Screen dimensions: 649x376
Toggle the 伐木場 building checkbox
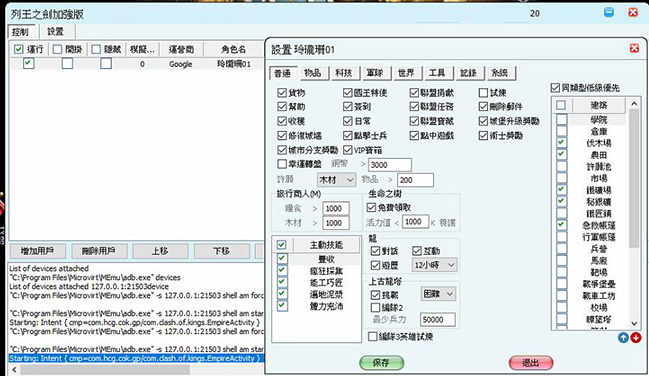(561, 143)
